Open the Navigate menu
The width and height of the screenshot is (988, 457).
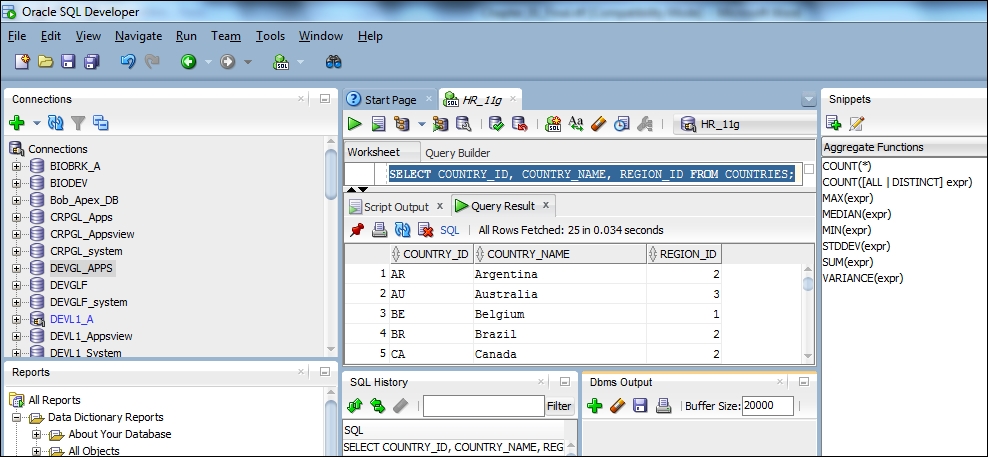tap(139, 36)
